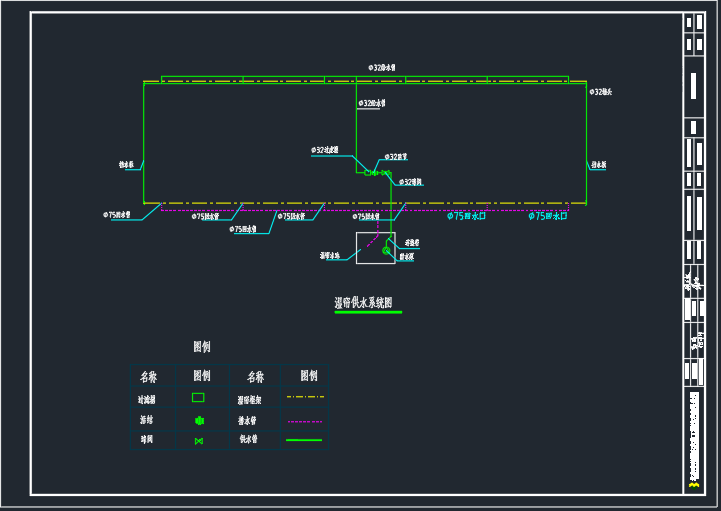This screenshot has width=721, height=511.
Task: Click the large cyan Φ75 label at far right
Action: coord(548,215)
